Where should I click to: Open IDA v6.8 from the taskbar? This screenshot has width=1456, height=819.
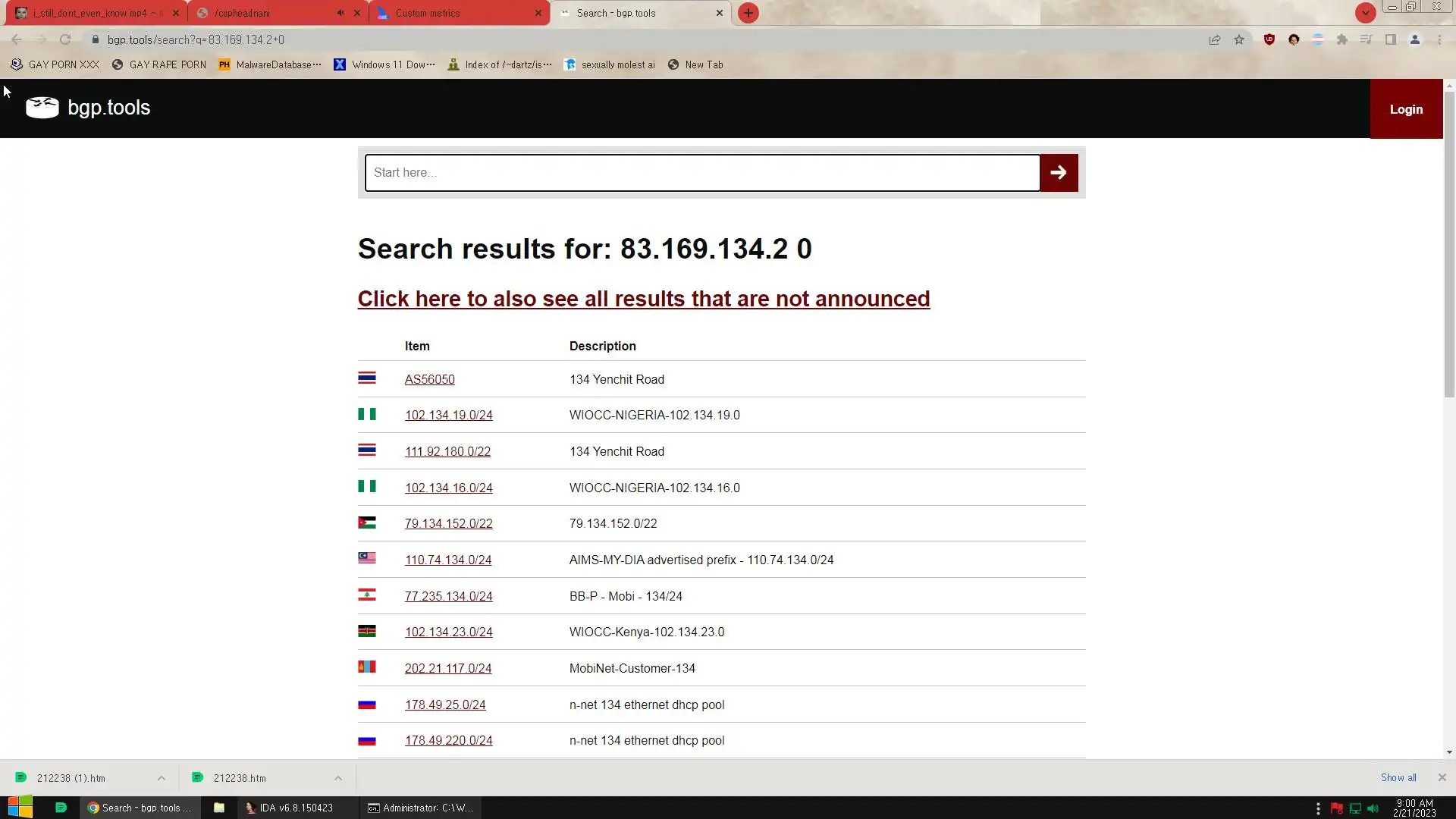(289, 808)
